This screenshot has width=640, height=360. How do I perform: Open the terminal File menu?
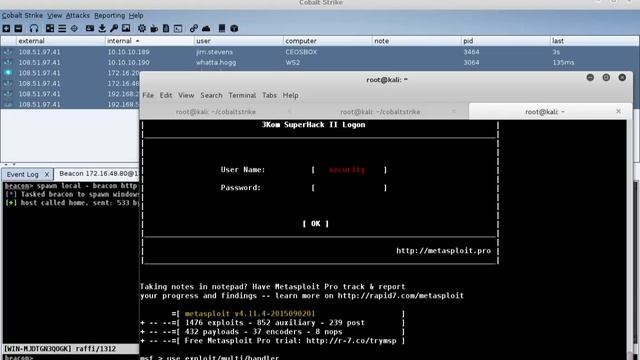click(148, 95)
